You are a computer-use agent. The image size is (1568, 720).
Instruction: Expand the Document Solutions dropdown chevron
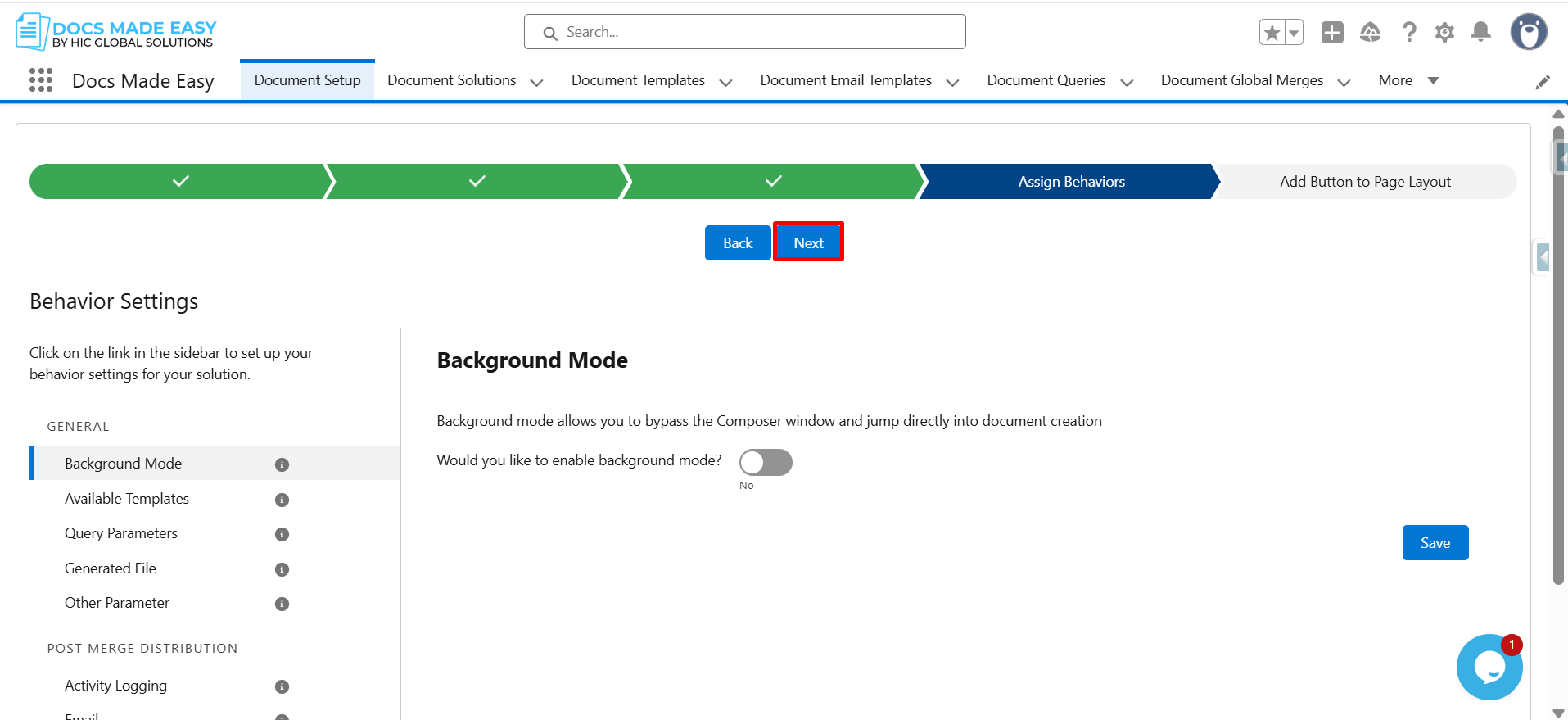pyautogui.click(x=537, y=82)
